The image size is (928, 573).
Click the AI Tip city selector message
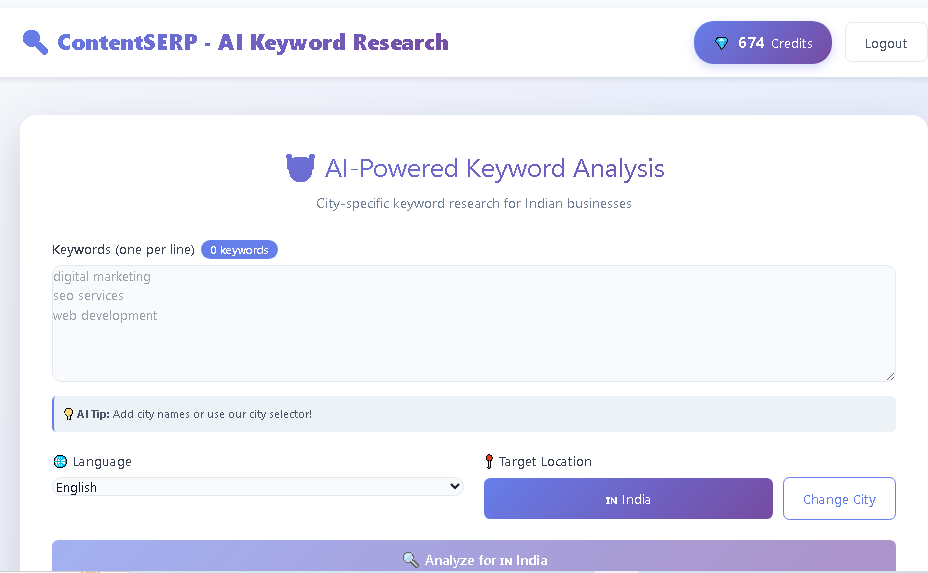(x=194, y=414)
